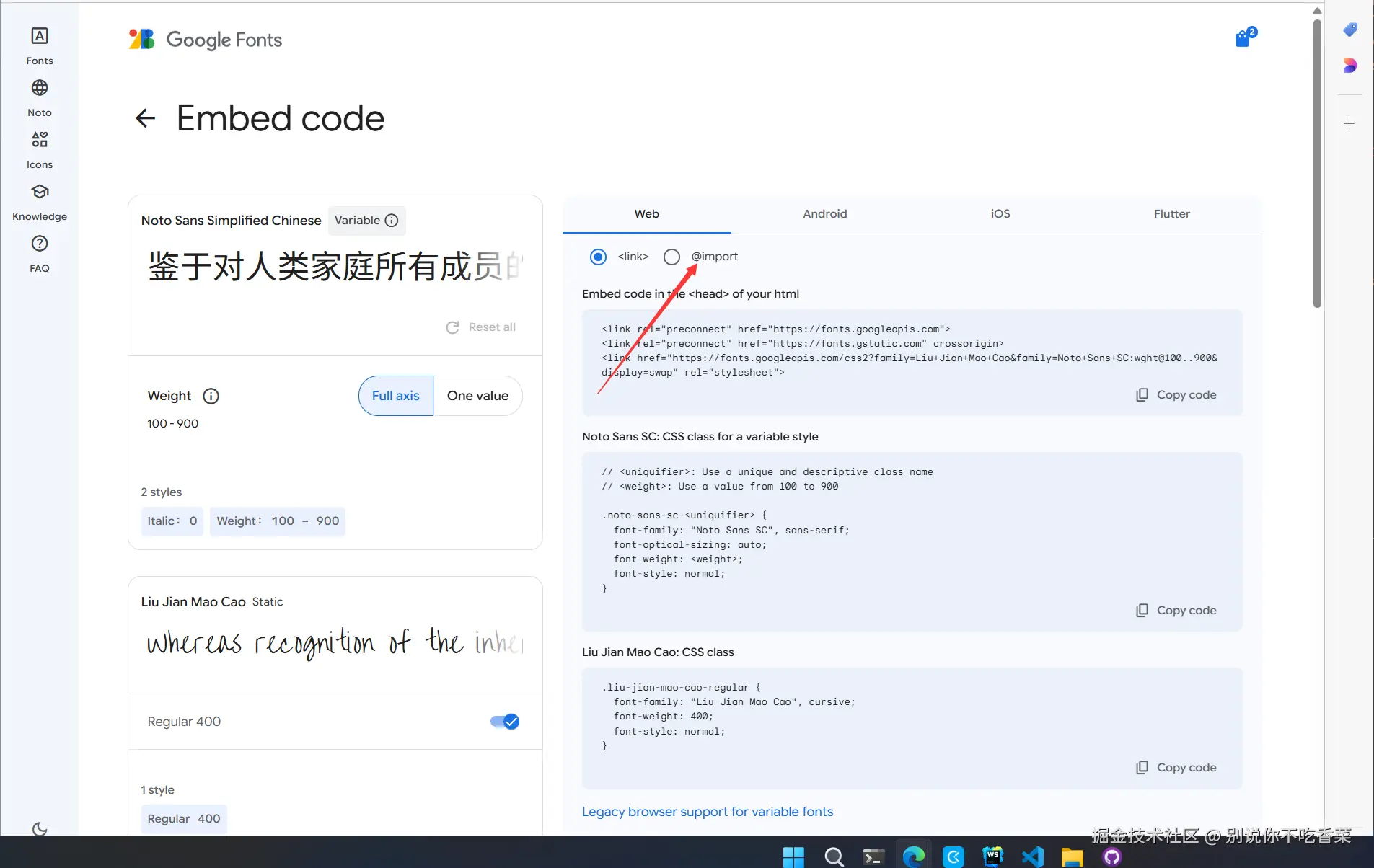Click the 'Liu Jian Mao Cao: CSS class' heading
This screenshot has width=1374, height=868.
tap(658, 652)
